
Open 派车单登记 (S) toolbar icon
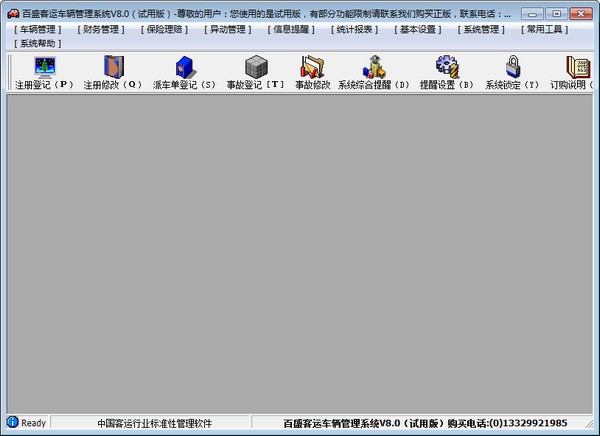tap(185, 67)
